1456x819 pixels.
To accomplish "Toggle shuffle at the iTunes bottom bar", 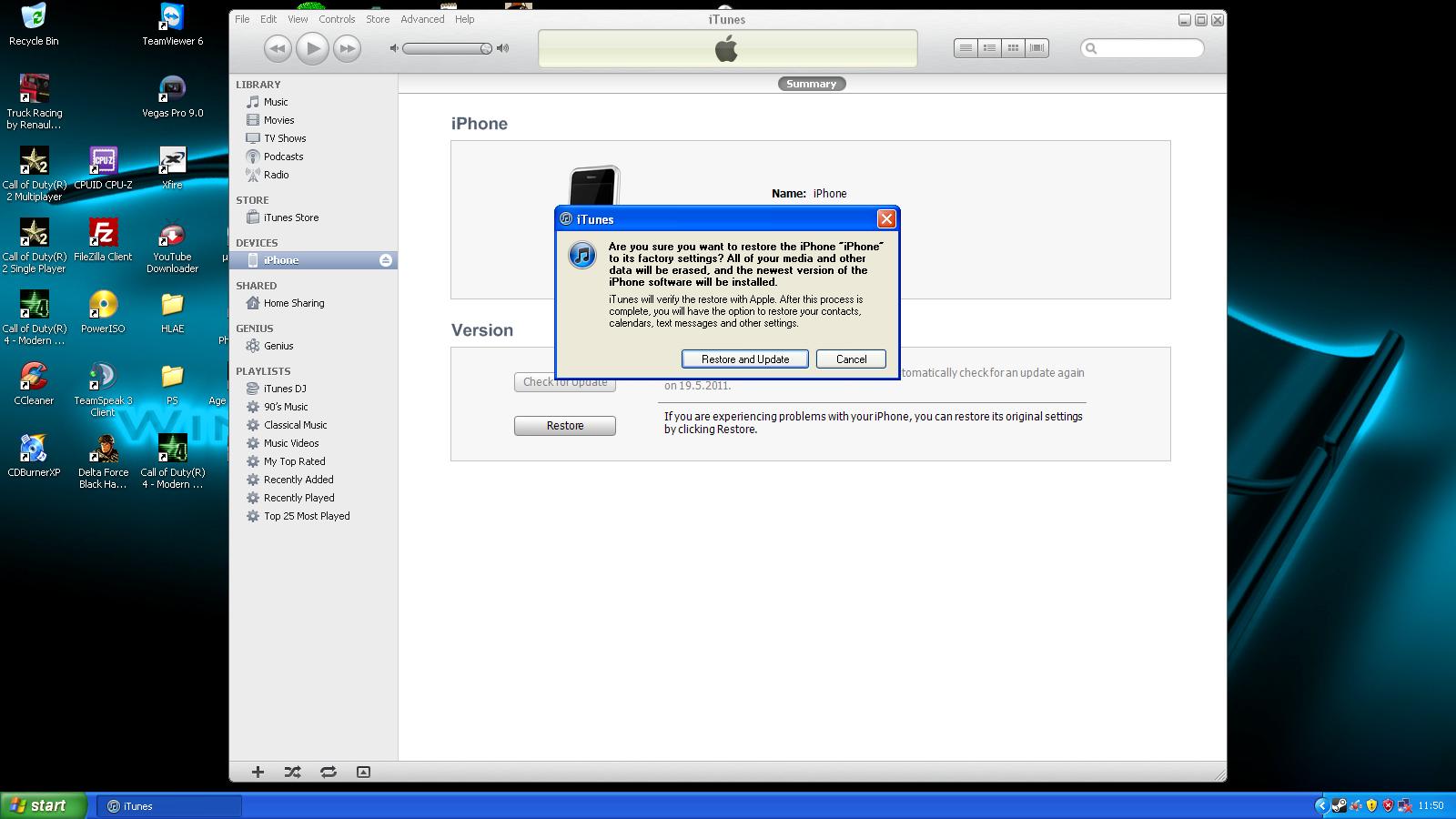I will pos(292,772).
